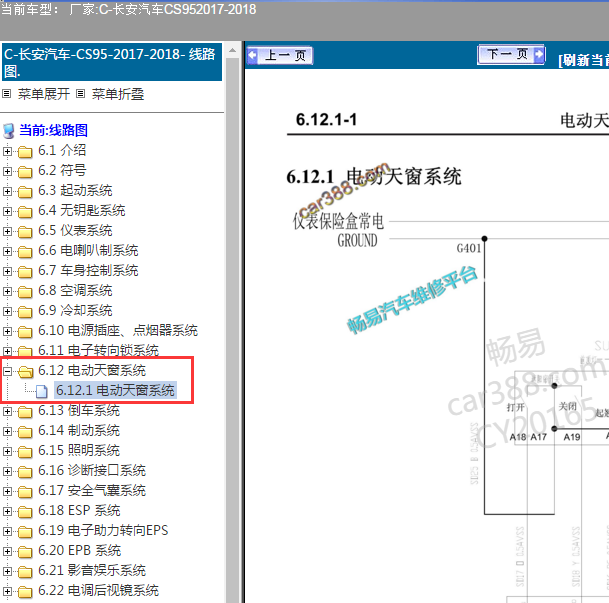Screen dimensions: 609x603
Task: Go to next page with 下一页
Action: [511, 54]
